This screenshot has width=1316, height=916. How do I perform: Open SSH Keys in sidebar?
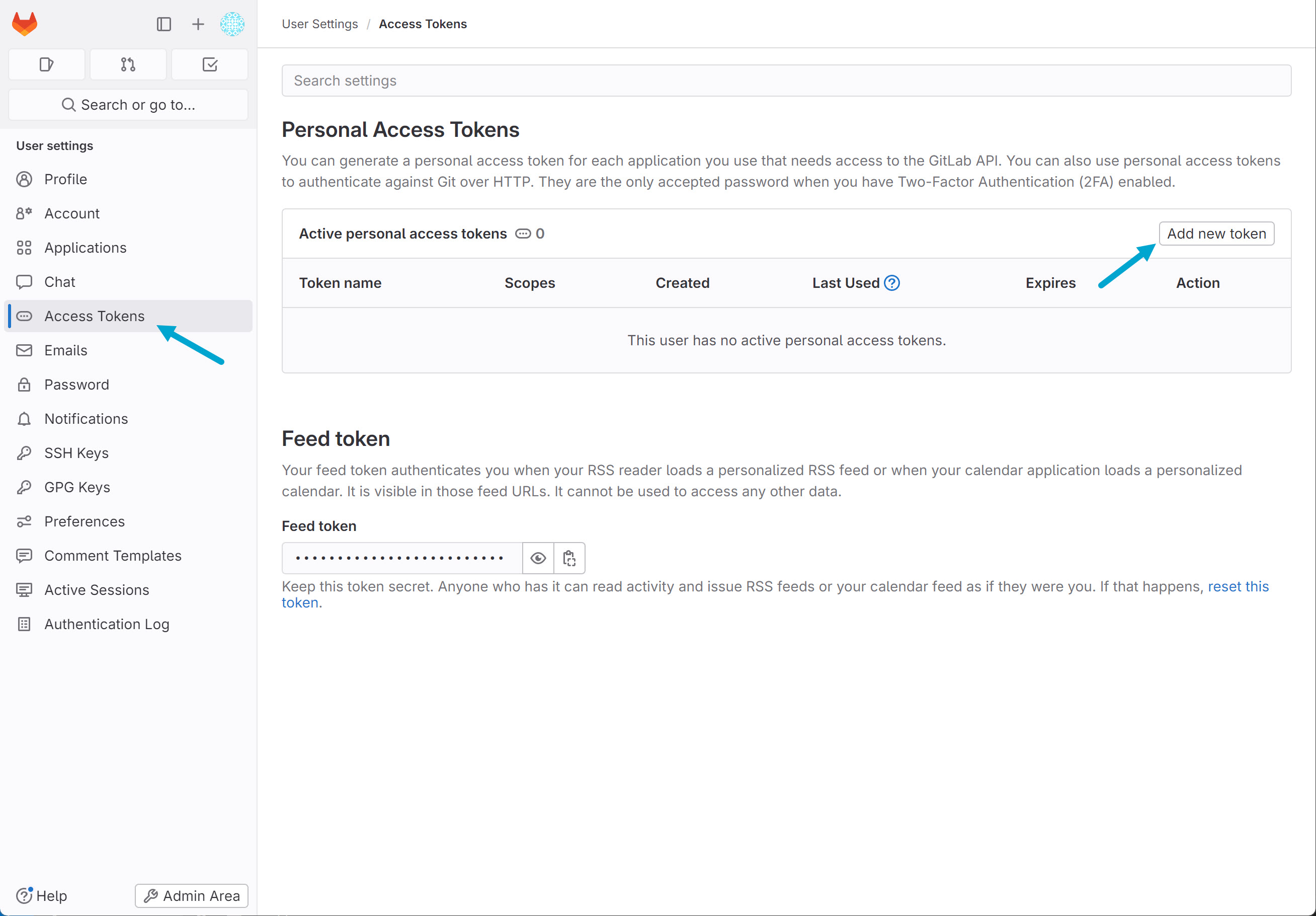click(x=76, y=452)
